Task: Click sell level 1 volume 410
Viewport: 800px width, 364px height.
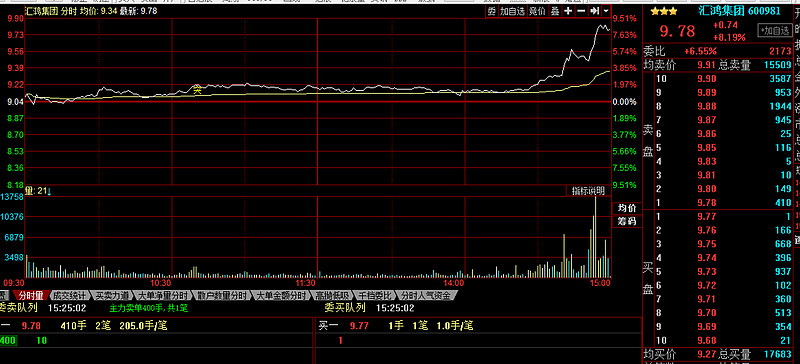Action: (x=783, y=203)
